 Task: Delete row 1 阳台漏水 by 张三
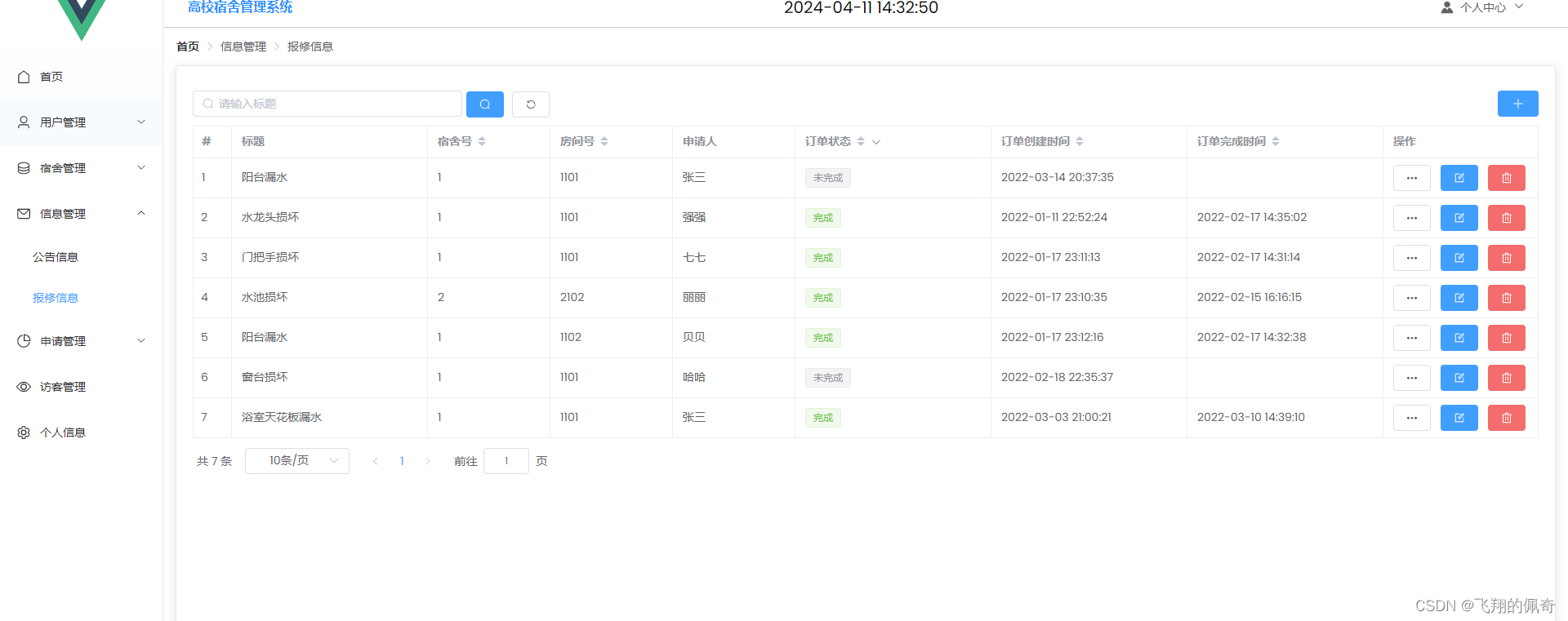tap(1506, 178)
